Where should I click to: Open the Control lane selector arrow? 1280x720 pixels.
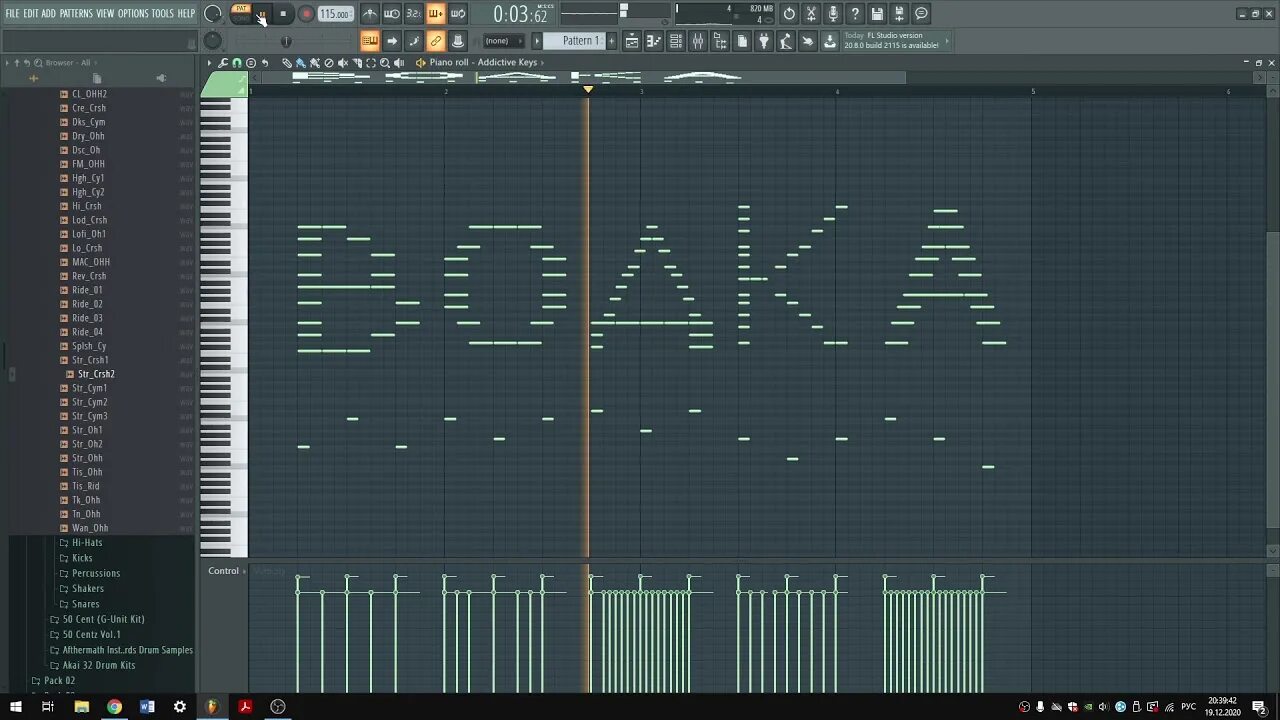tap(246, 571)
